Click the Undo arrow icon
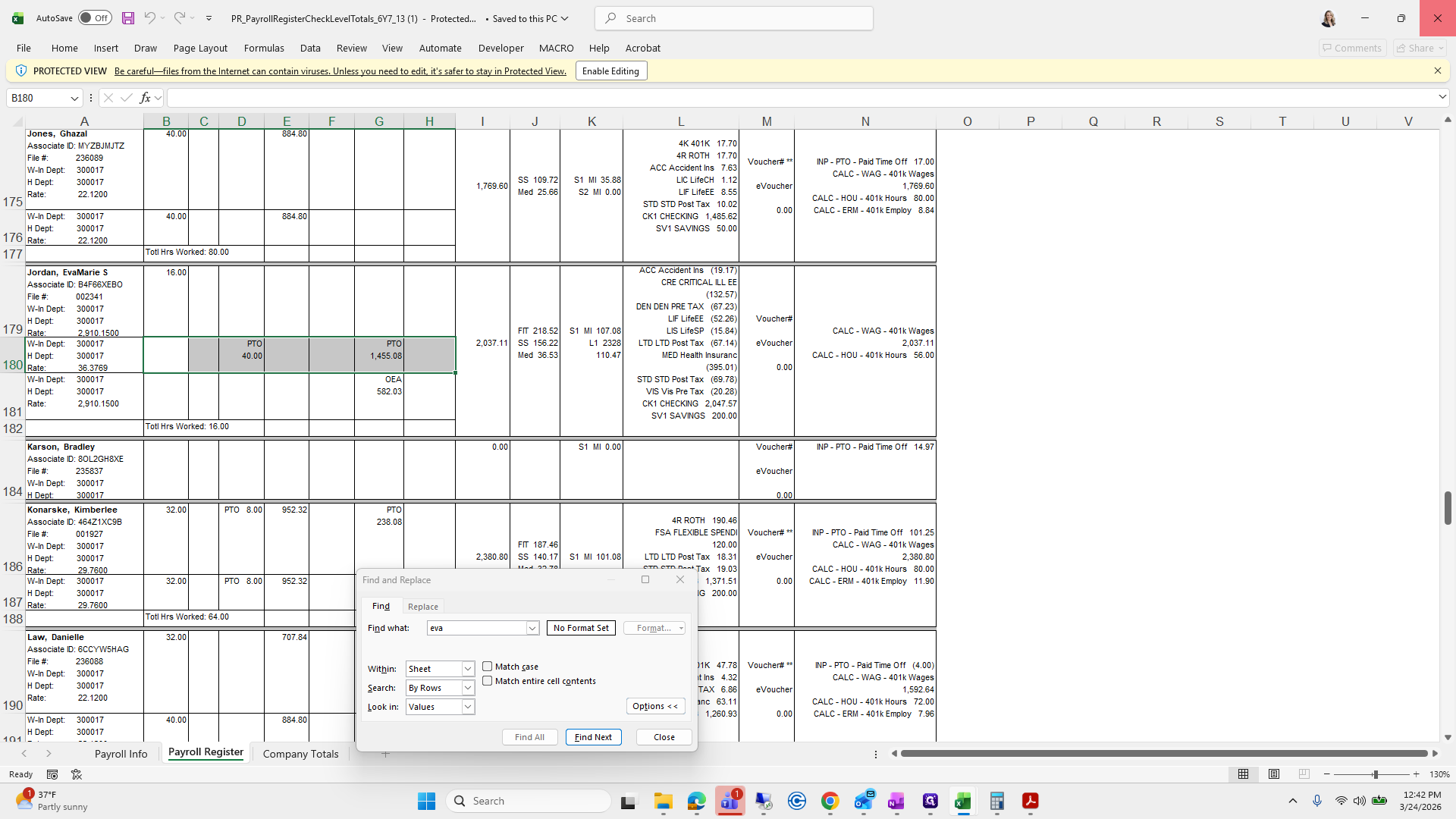 click(x=149, y=18)
